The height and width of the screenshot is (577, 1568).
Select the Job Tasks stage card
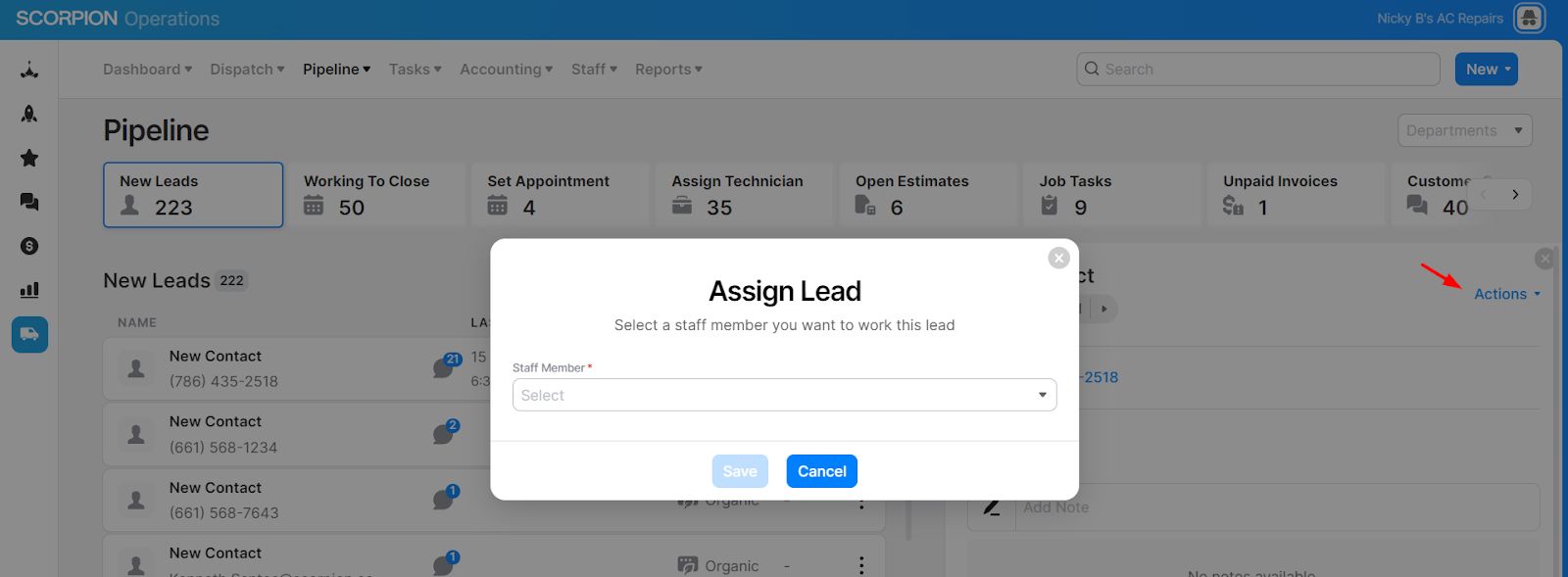point(1112,195)
